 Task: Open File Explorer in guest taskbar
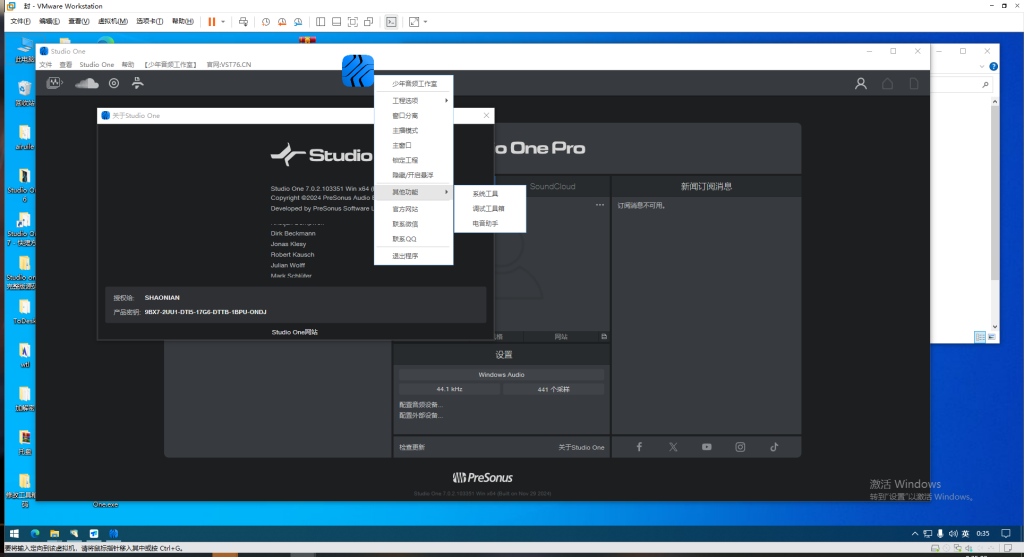(54, 533)
